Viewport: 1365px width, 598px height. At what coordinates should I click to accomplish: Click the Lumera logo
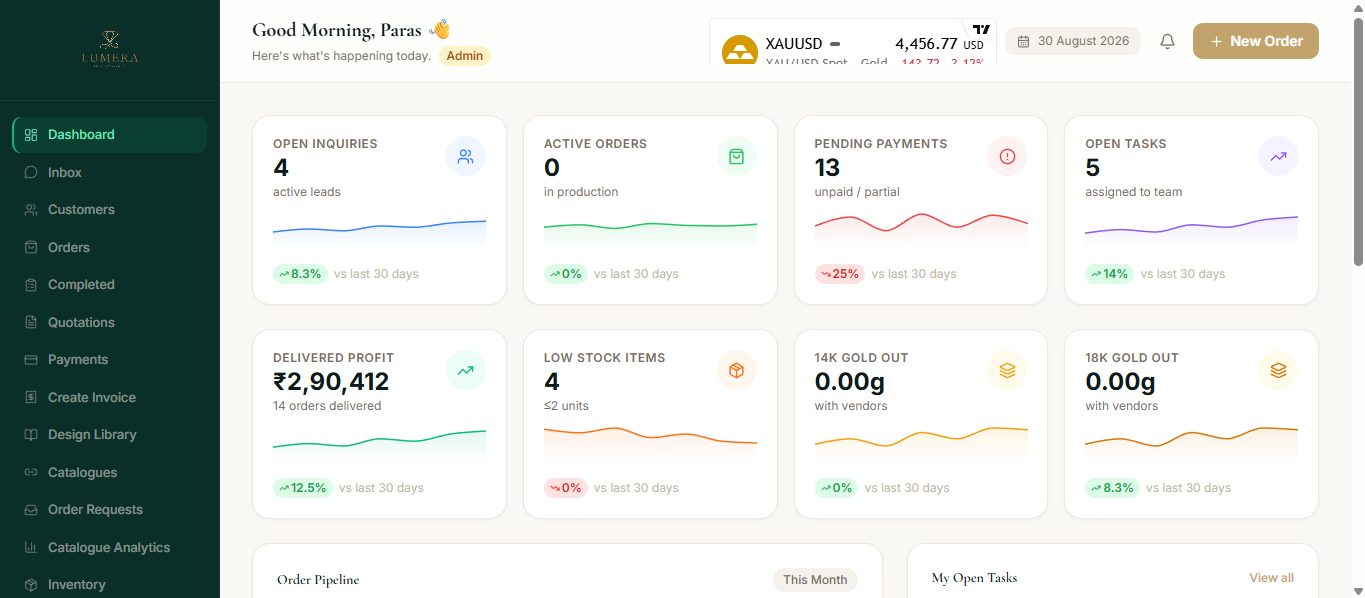pos(110,47)
